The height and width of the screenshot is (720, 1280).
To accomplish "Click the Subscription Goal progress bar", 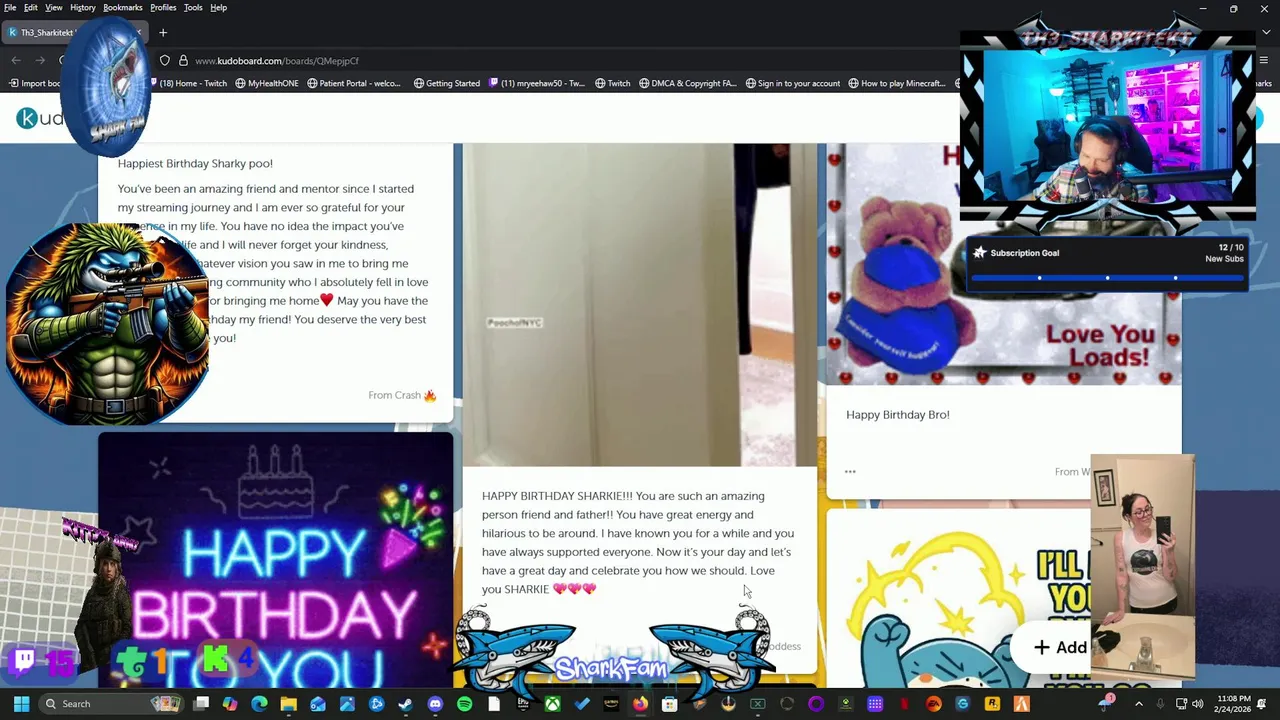I will (x=1107, y=278).
